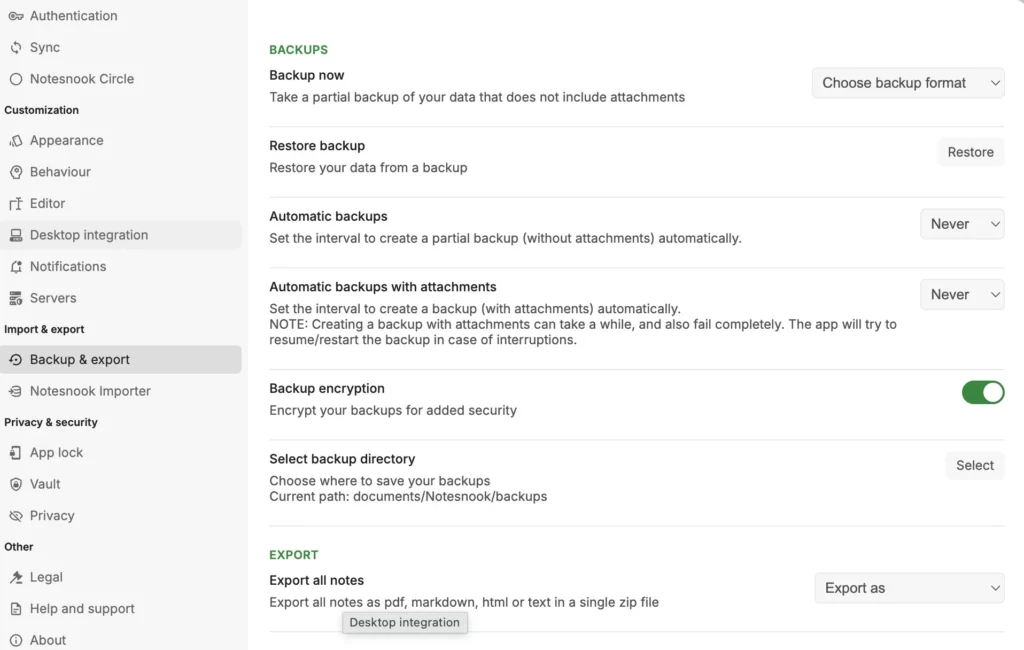Select Editor settings item
This screenshot has width=1024, height=650.
pos(121,203)
